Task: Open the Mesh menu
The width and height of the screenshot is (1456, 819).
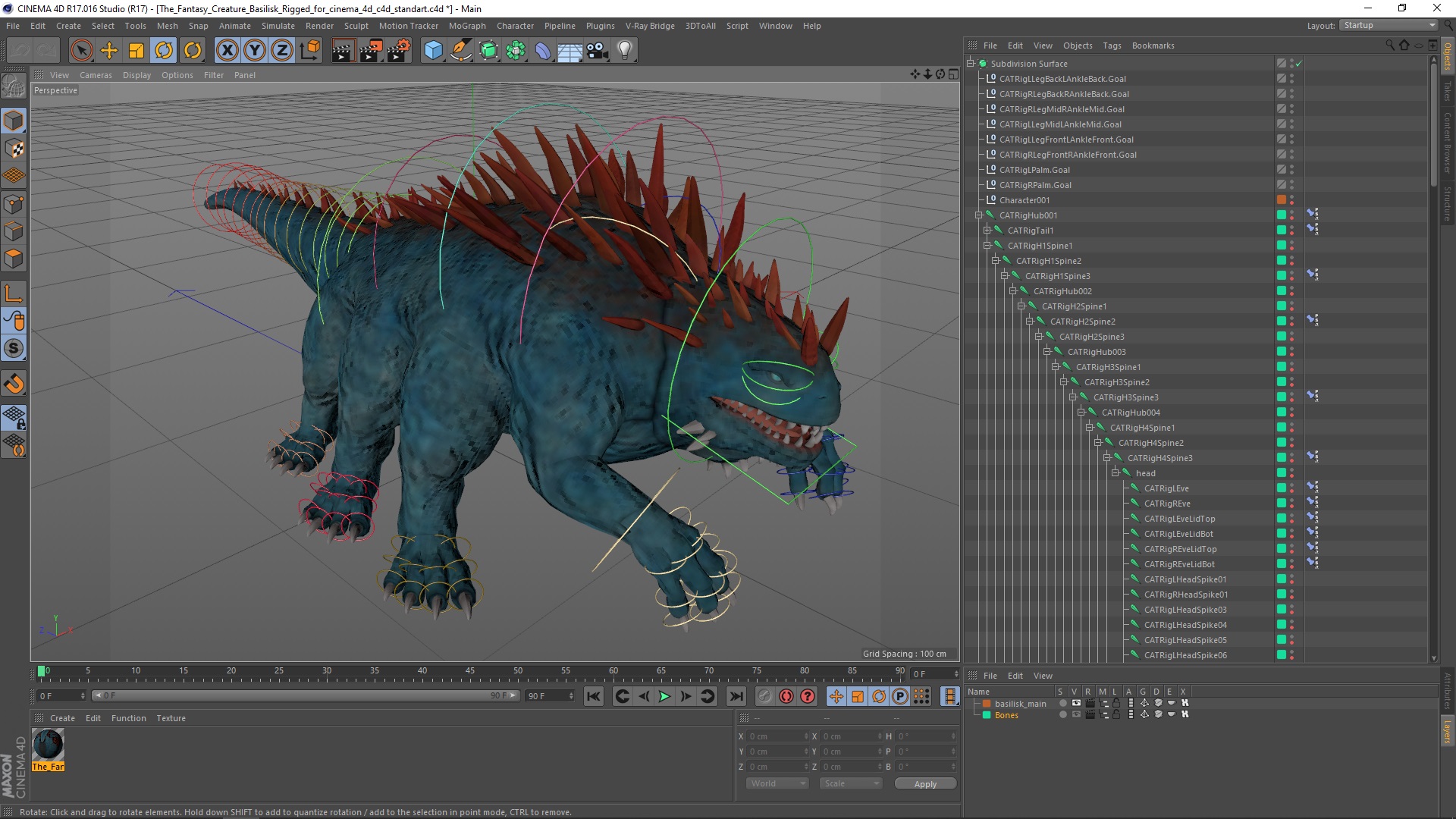Action: 167,26
